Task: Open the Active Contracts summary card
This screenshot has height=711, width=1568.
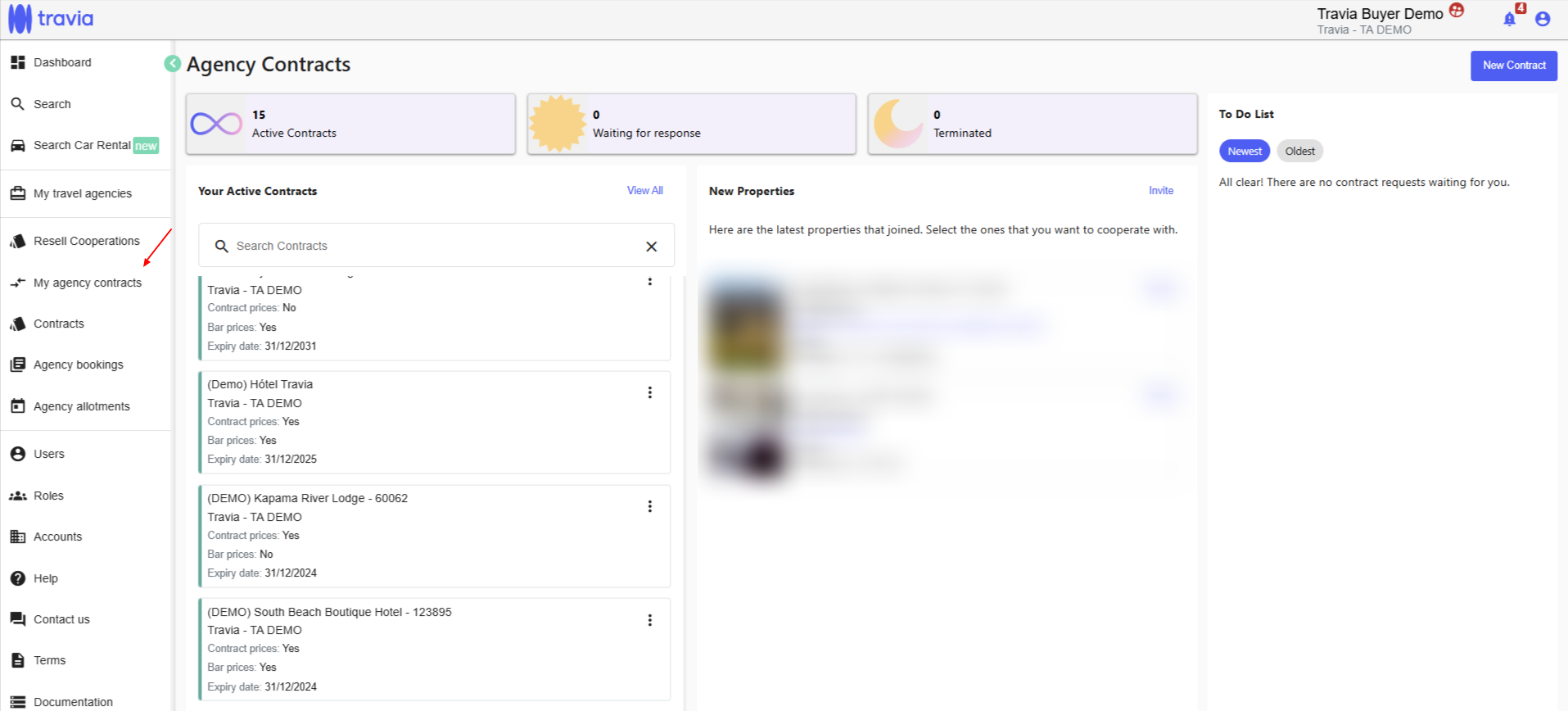Action: 350,124
